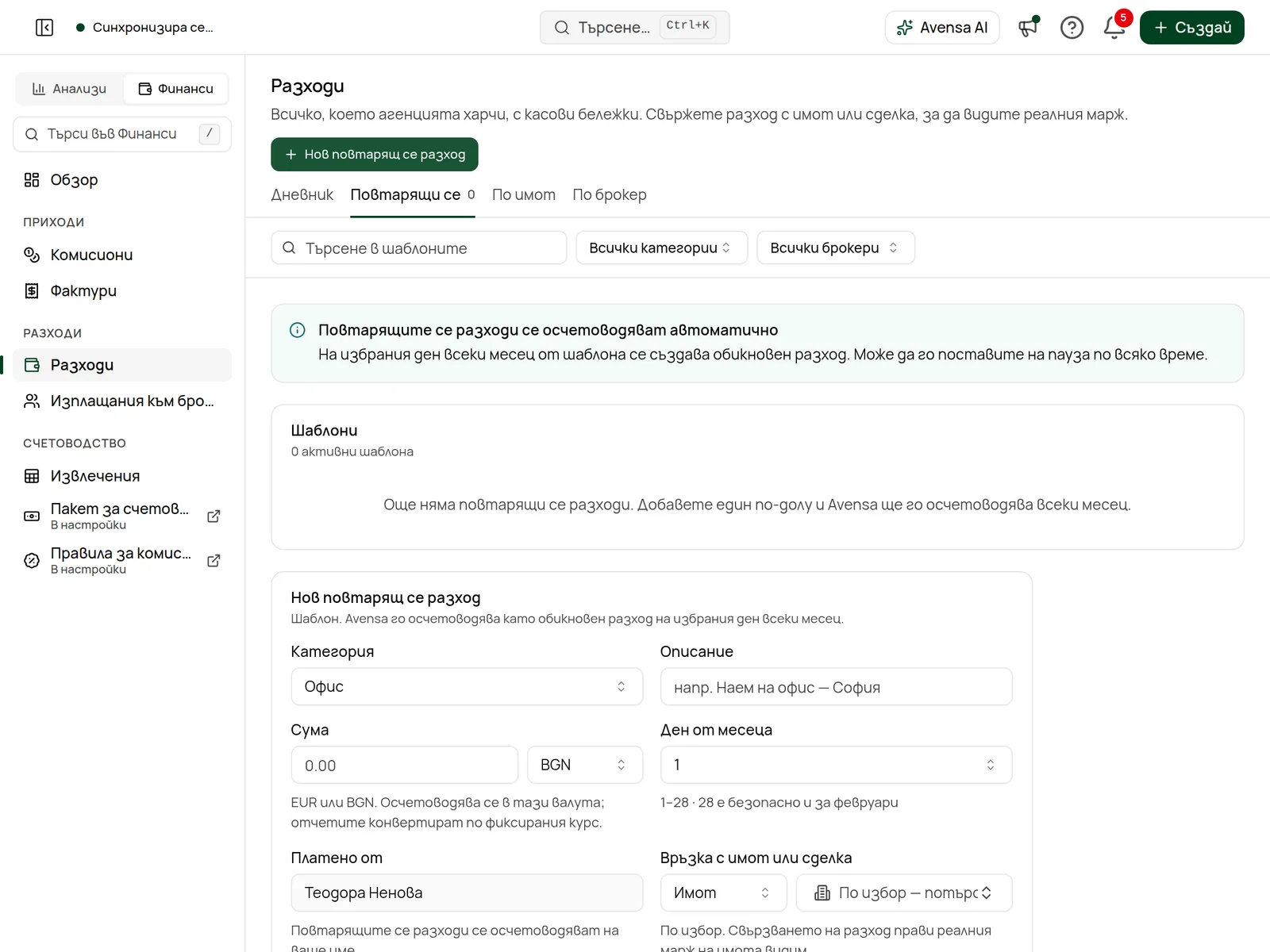Open the announcements megaphone icon
The width and height of the screenshot is (1270, 952).
[1029, 28]
